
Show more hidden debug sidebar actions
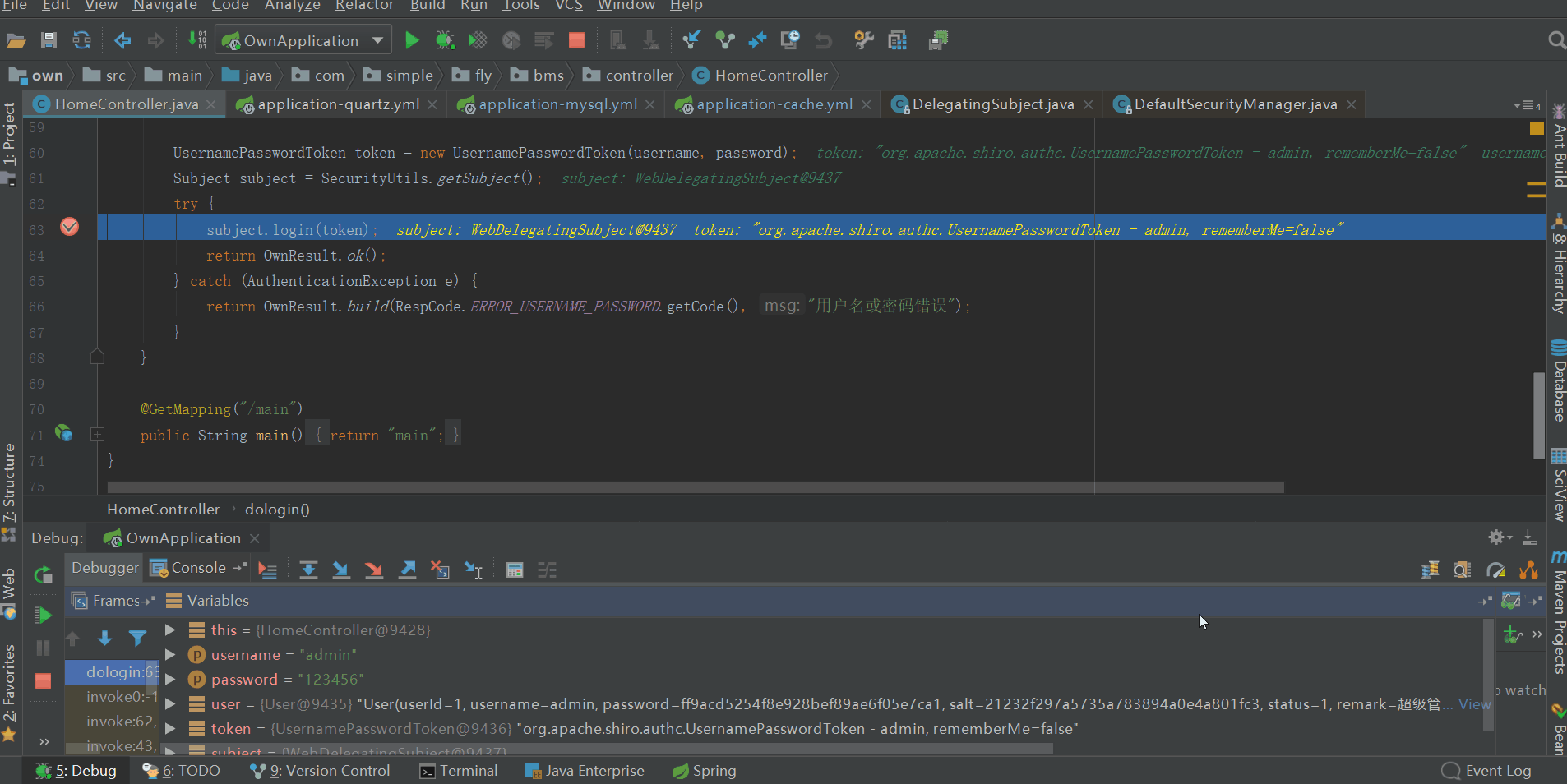point(44,741)
